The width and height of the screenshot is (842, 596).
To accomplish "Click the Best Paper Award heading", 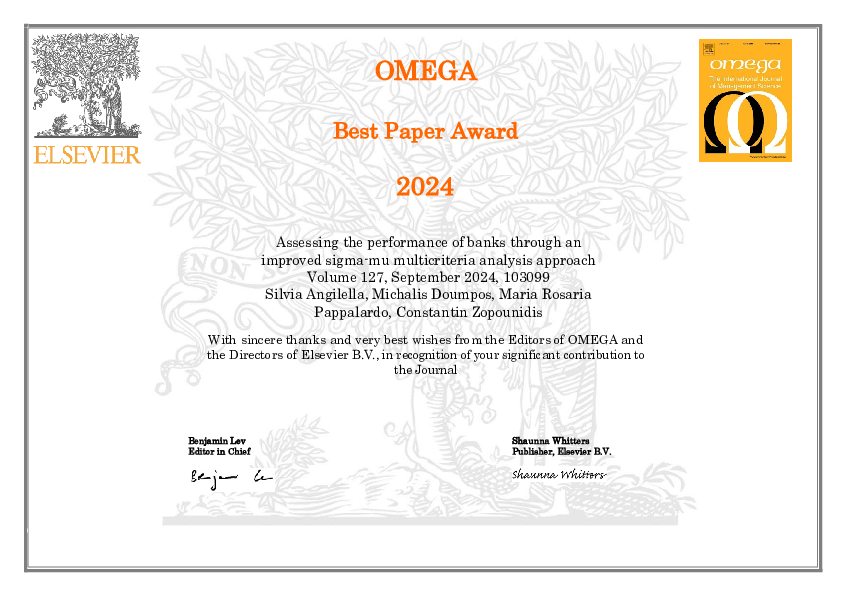I will pyautogui.click(x=425, y=131).
